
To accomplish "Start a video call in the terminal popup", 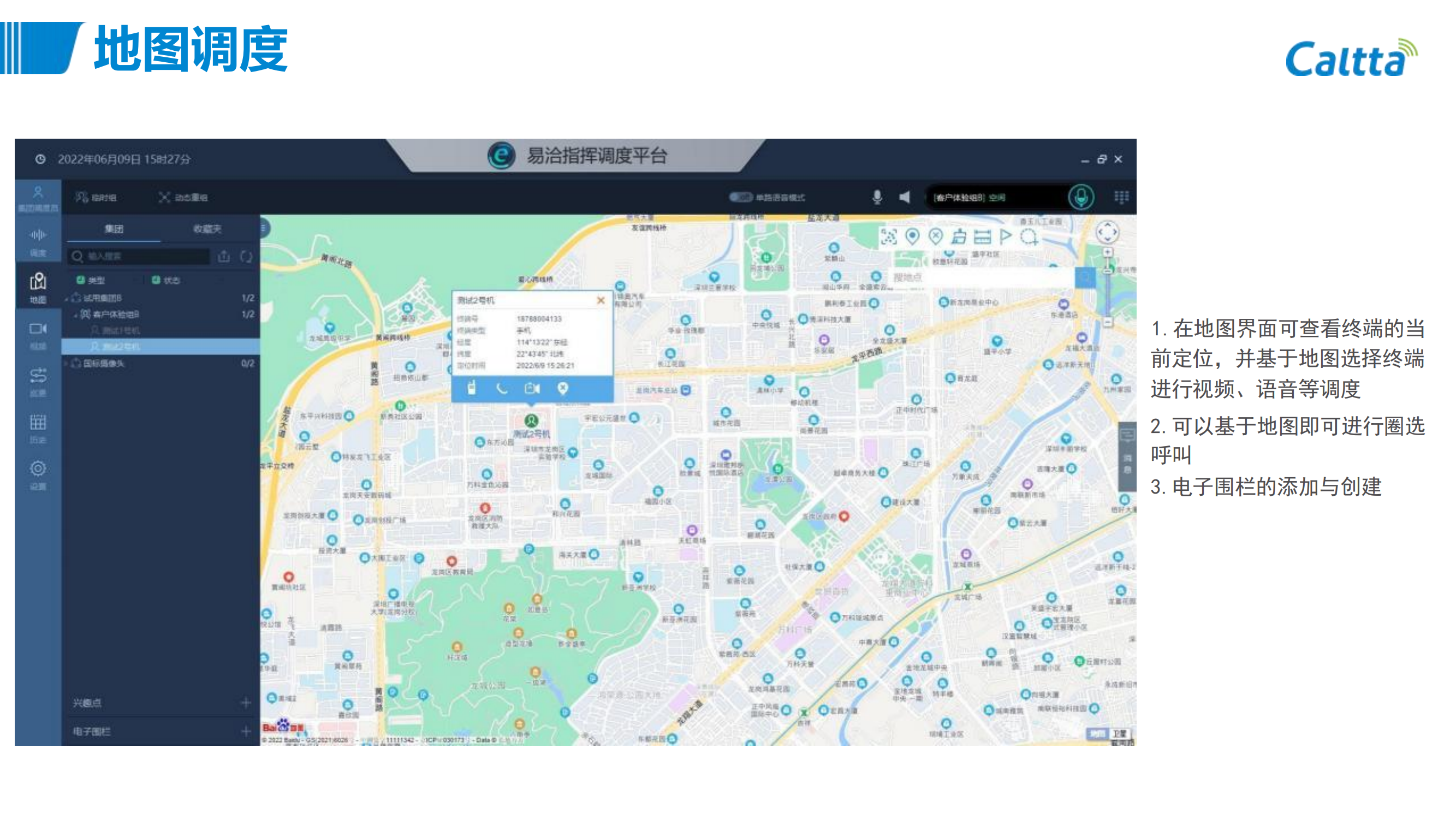I will coord(532,388).
